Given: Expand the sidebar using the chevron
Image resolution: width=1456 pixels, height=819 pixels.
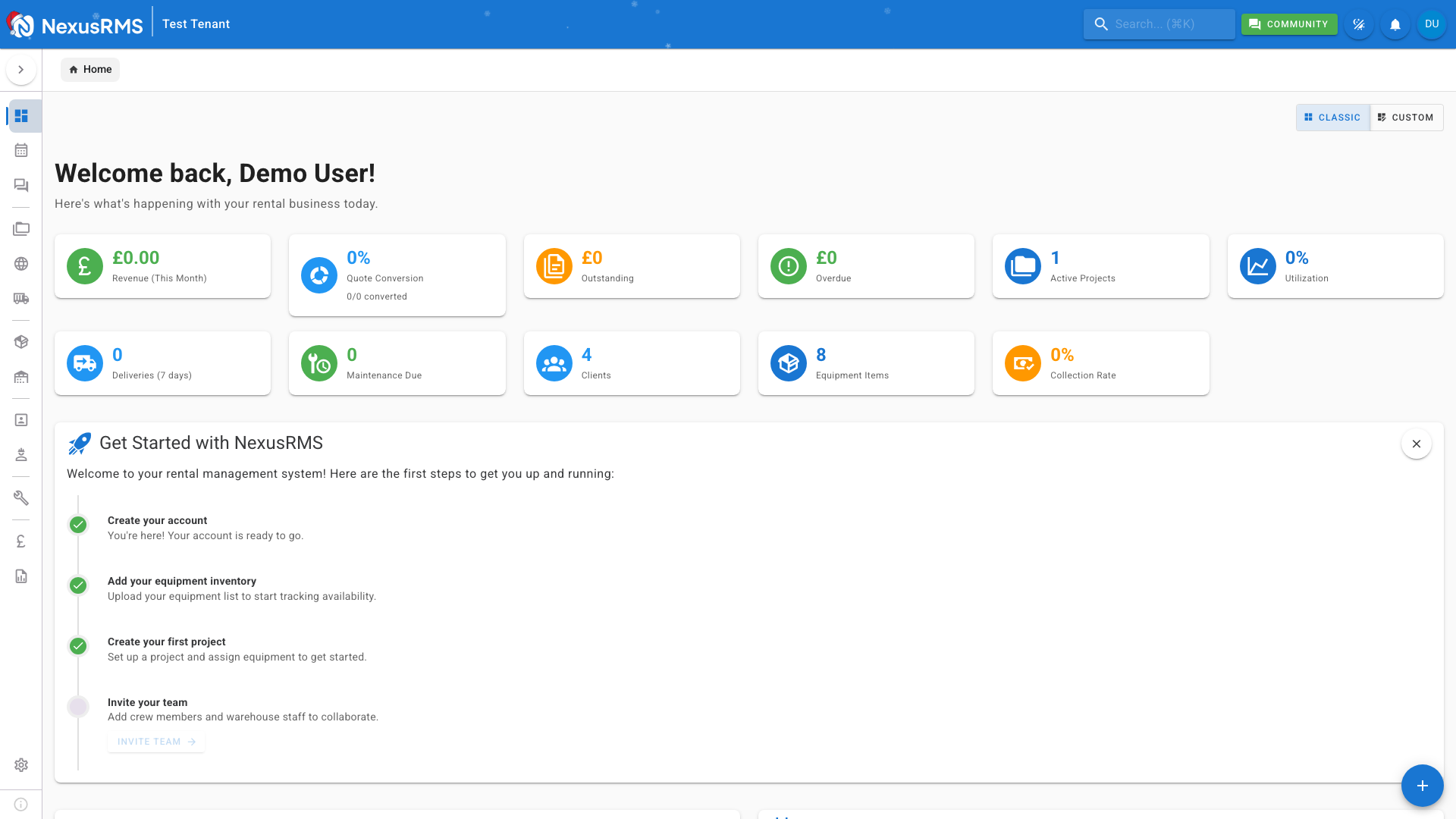Looking at the screenshot, I should (x=21, y=69).
